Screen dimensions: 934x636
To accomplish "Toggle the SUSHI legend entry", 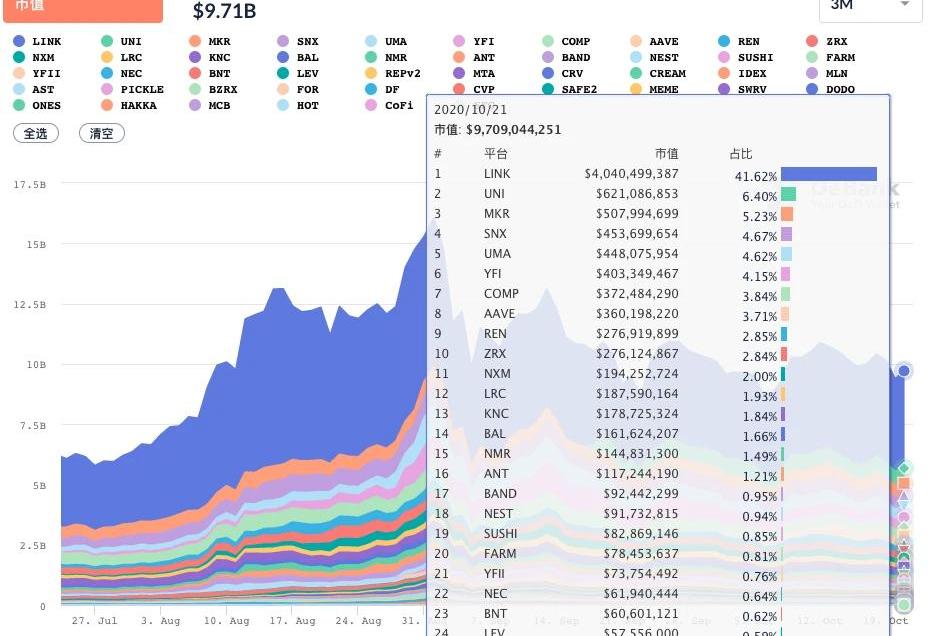I will pyautogui.click(x=755, y=58).
